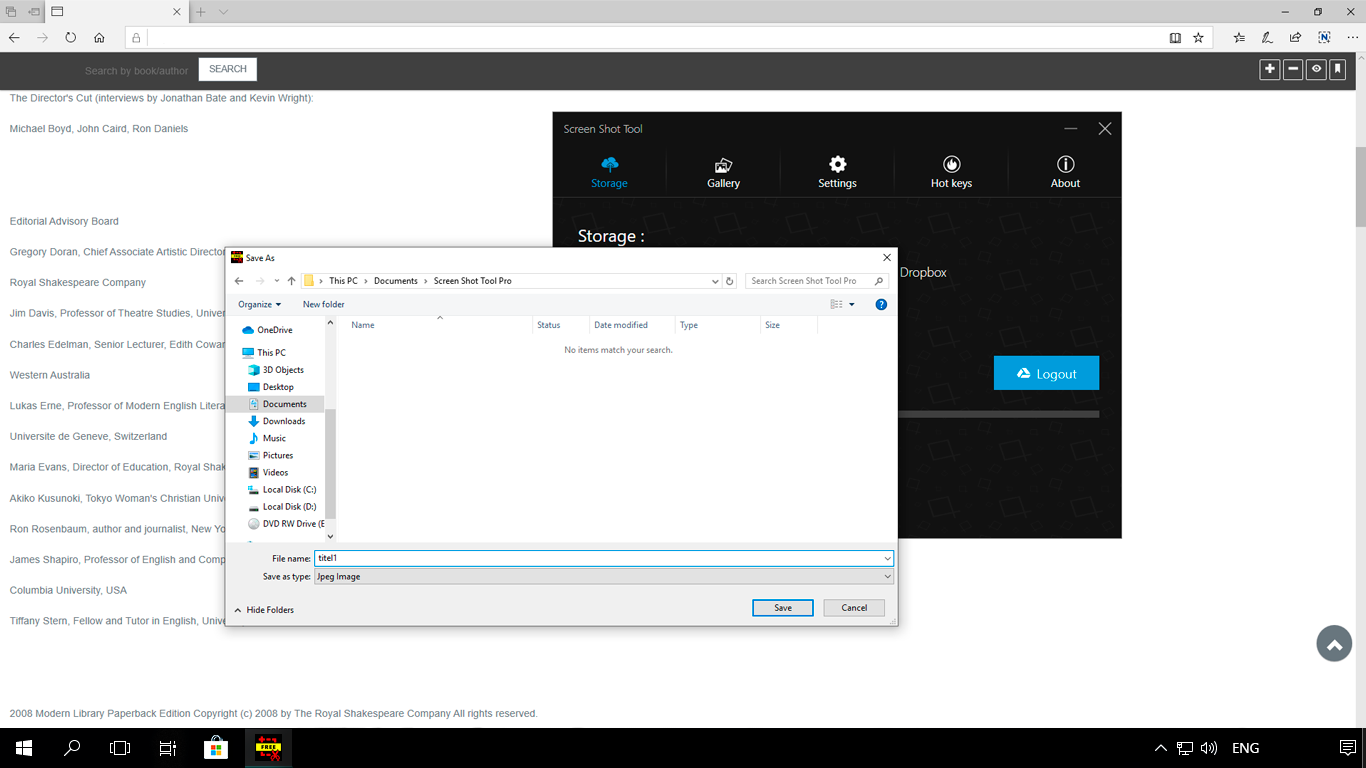Click the File name input field

[600, 558]
